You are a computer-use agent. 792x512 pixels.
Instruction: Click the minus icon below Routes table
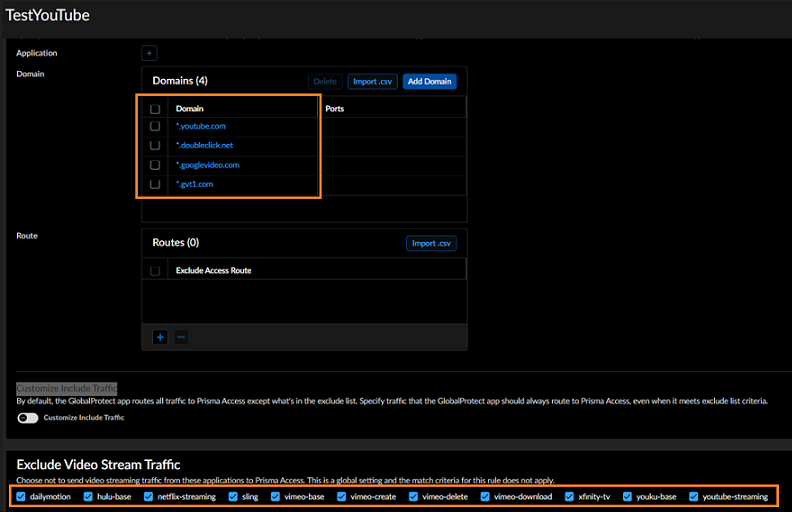point(181,337)
